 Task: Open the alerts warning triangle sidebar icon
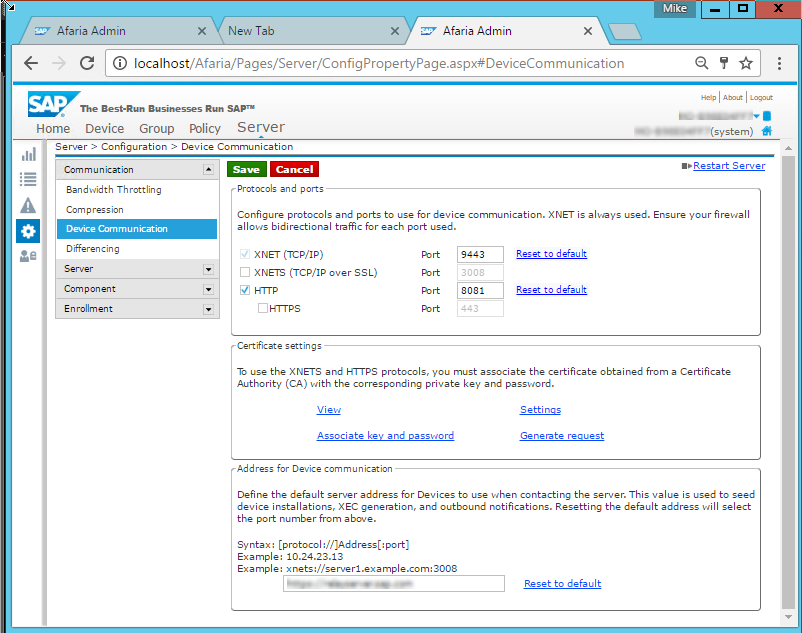[x=28, y=205]
